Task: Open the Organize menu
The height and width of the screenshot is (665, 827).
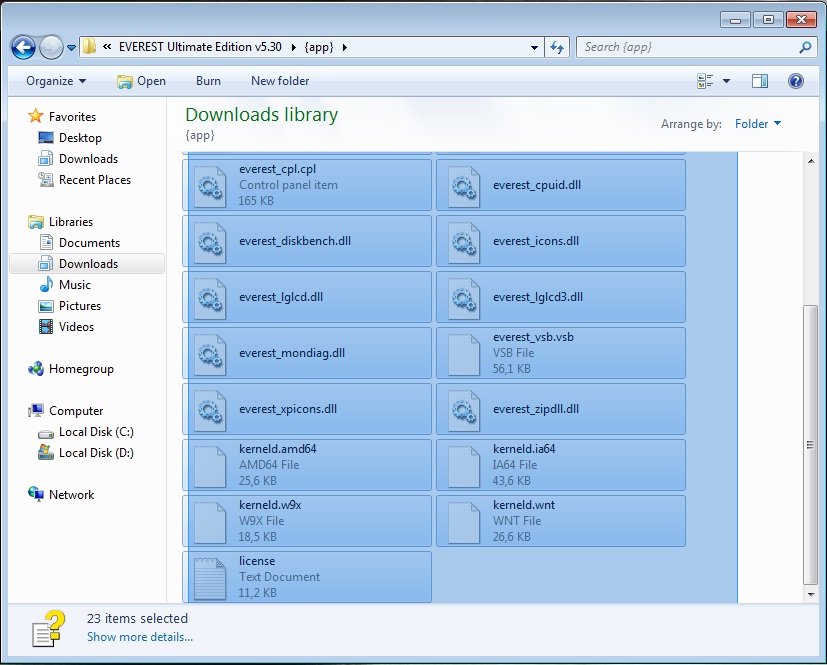Action: coord(56,81)
